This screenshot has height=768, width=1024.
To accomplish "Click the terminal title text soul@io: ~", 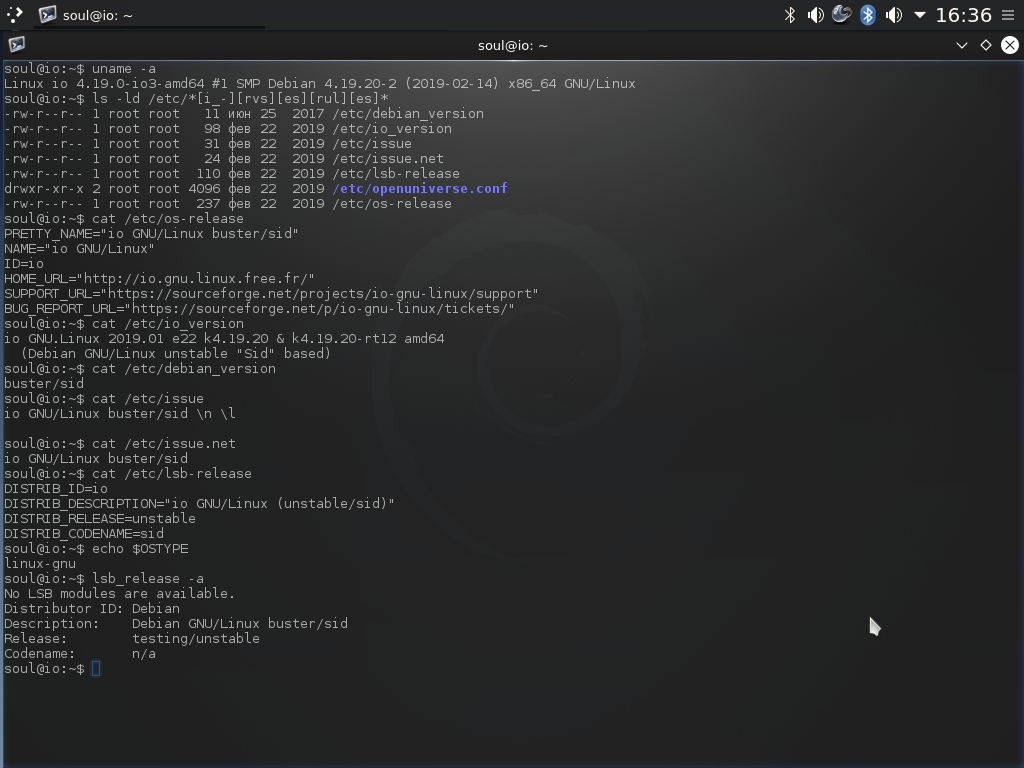I will 513,46.
